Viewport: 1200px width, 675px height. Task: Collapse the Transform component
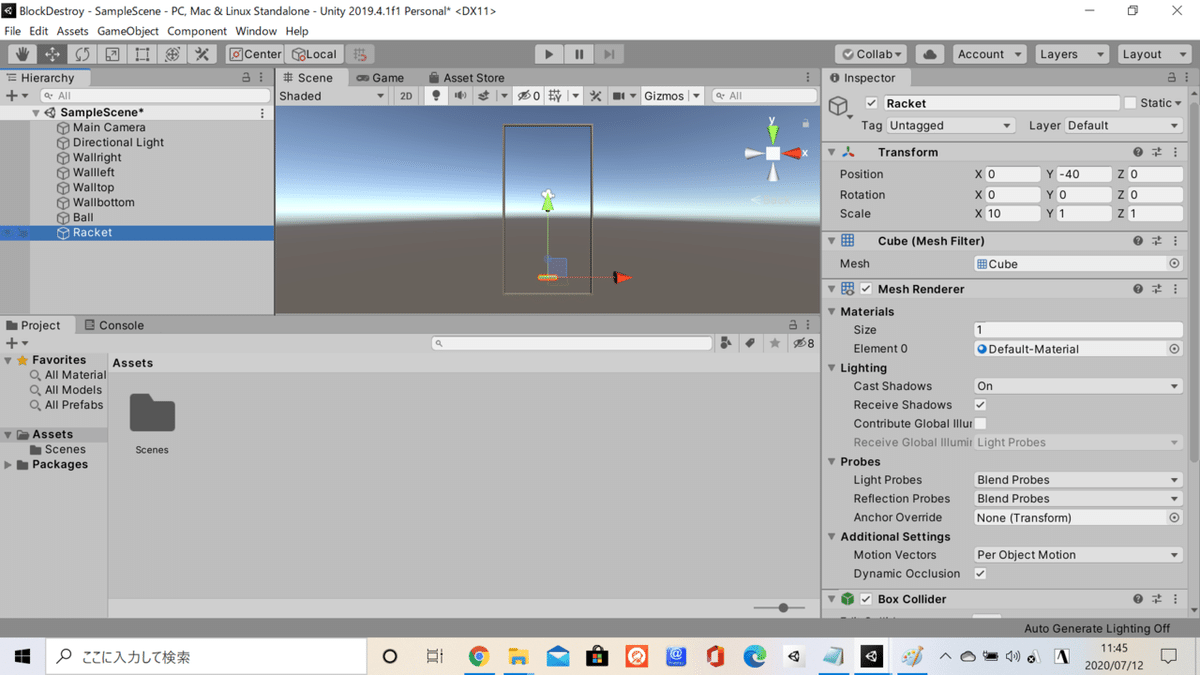tap(831, 152)
